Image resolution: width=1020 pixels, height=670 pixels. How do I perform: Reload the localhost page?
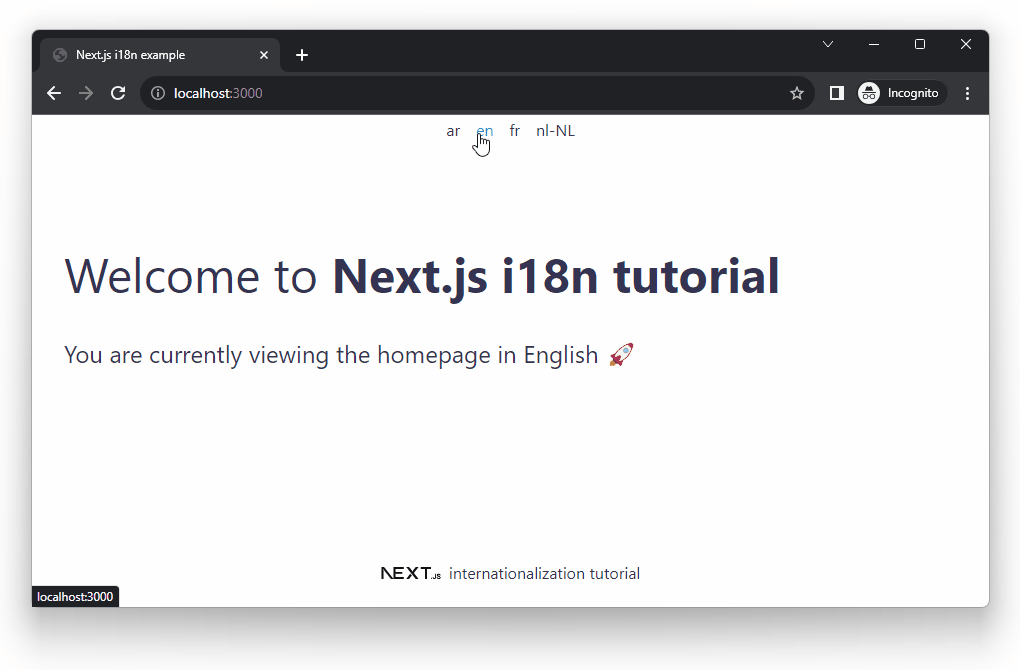118,93
